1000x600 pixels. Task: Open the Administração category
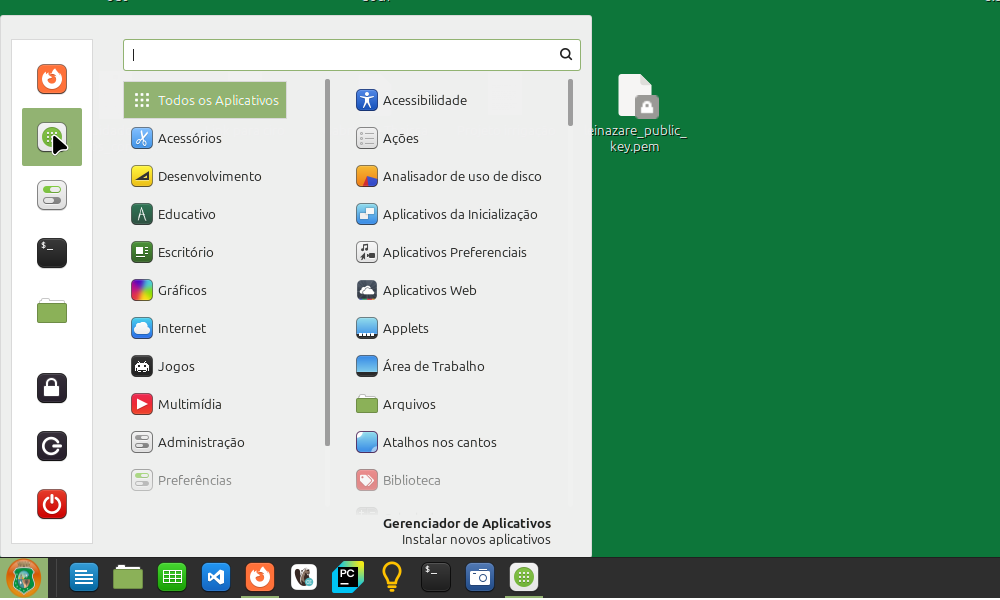[200, 442]
